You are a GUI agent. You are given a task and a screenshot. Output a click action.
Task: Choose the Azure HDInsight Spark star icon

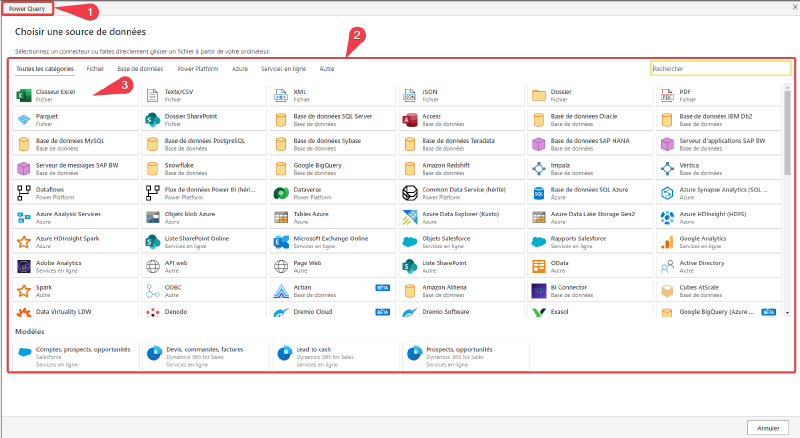pyautogui.click(x=24, y=242)
